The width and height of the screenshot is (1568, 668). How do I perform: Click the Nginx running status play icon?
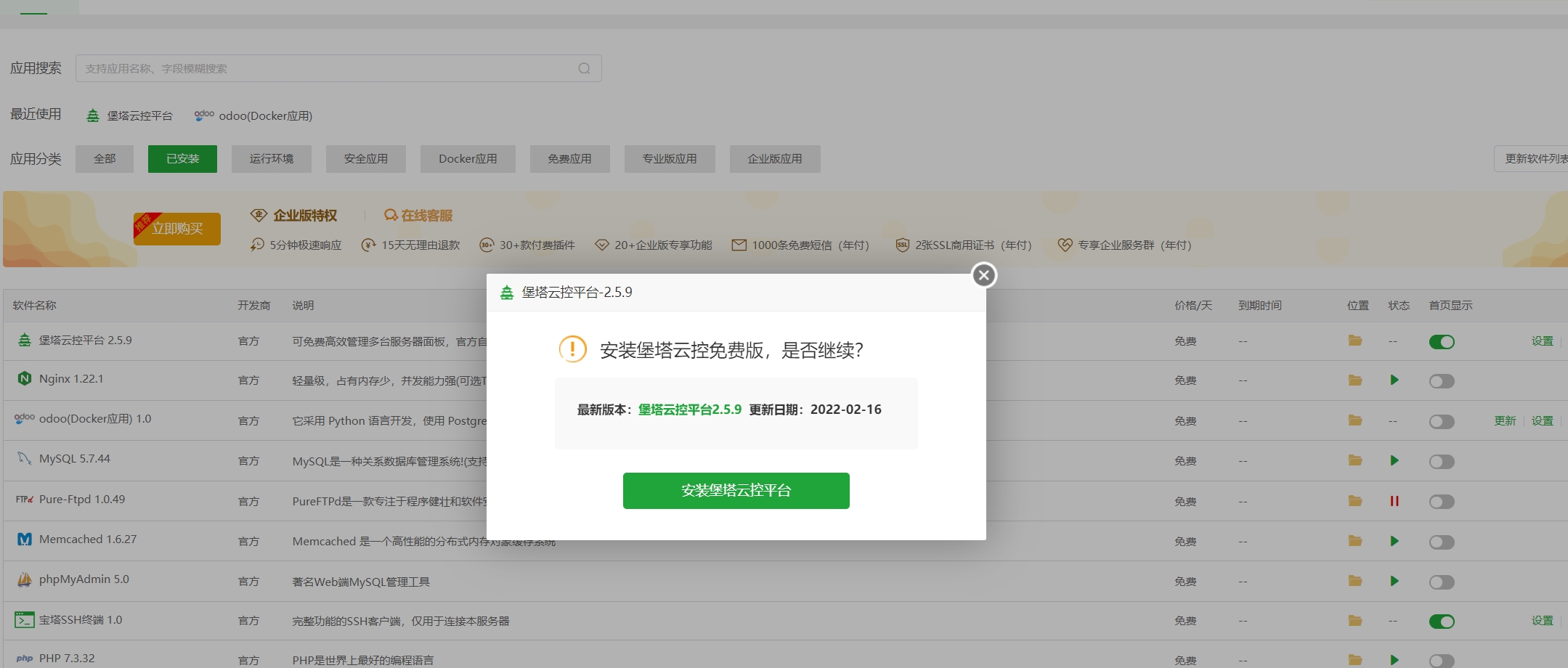click(1394, 380)
